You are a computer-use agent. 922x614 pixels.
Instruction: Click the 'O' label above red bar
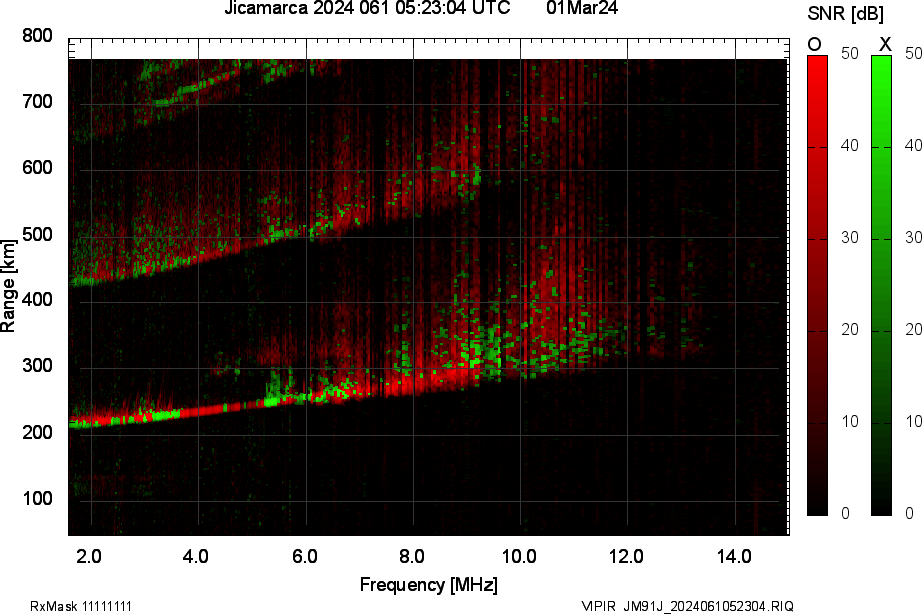pos(814,44)
